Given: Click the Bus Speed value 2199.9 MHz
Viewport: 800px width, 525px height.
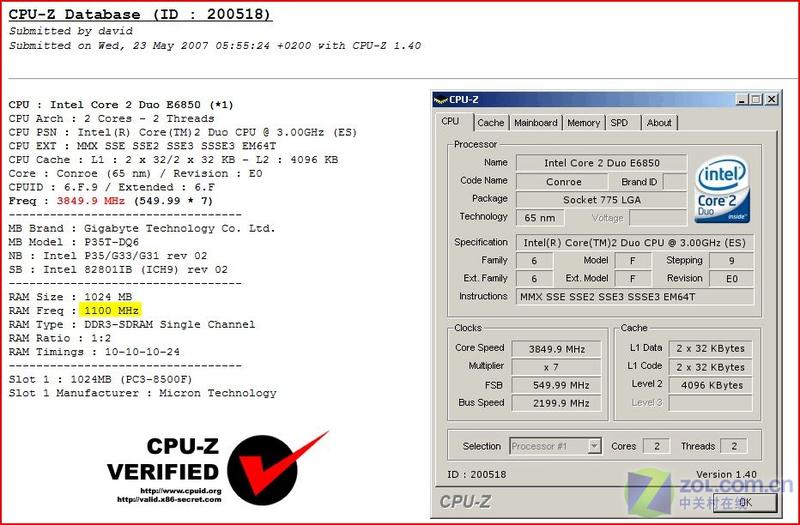Looking at the screenshot, I should pyautogui.click(x=556, y=403).
